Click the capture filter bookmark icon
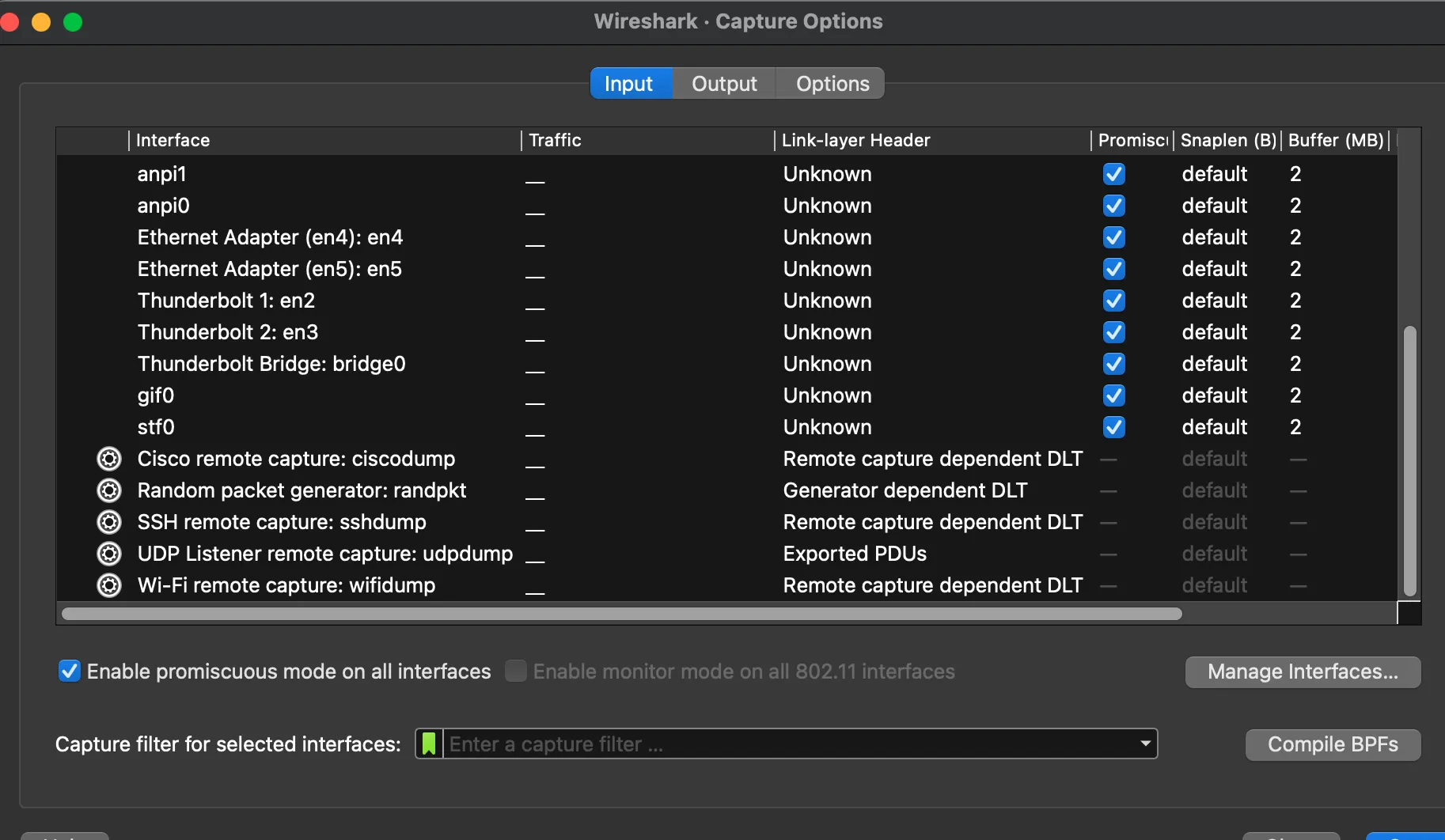The height and width of the screenshot is (840, 1445). 428,744
